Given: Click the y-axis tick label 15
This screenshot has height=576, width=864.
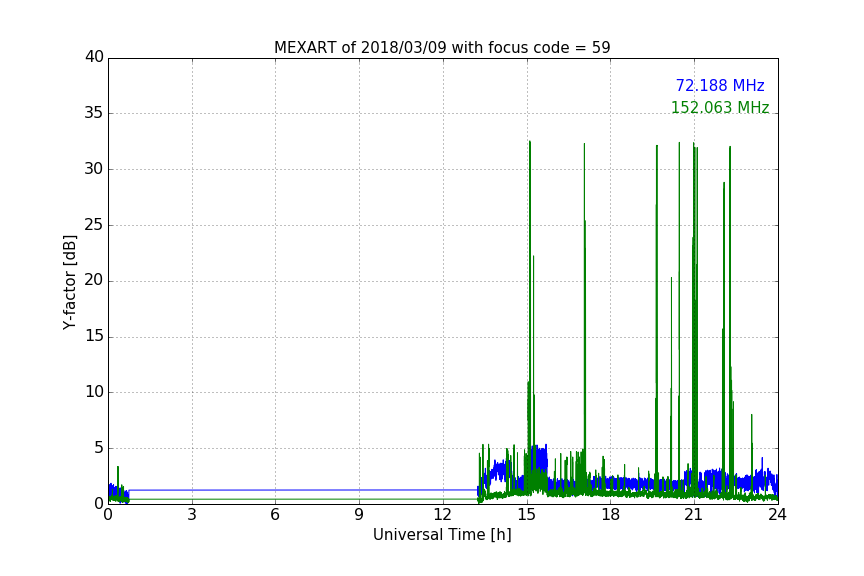Looking at the screenshot, I should pos(94,336).
